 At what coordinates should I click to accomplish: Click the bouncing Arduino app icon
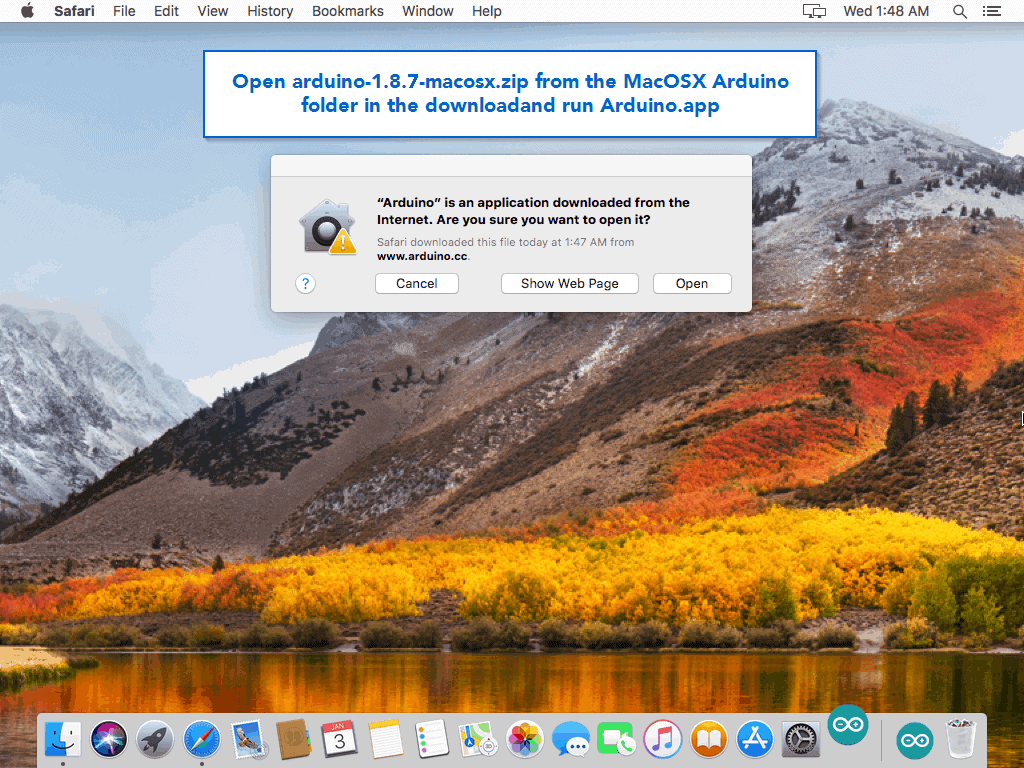pos(848,724)
